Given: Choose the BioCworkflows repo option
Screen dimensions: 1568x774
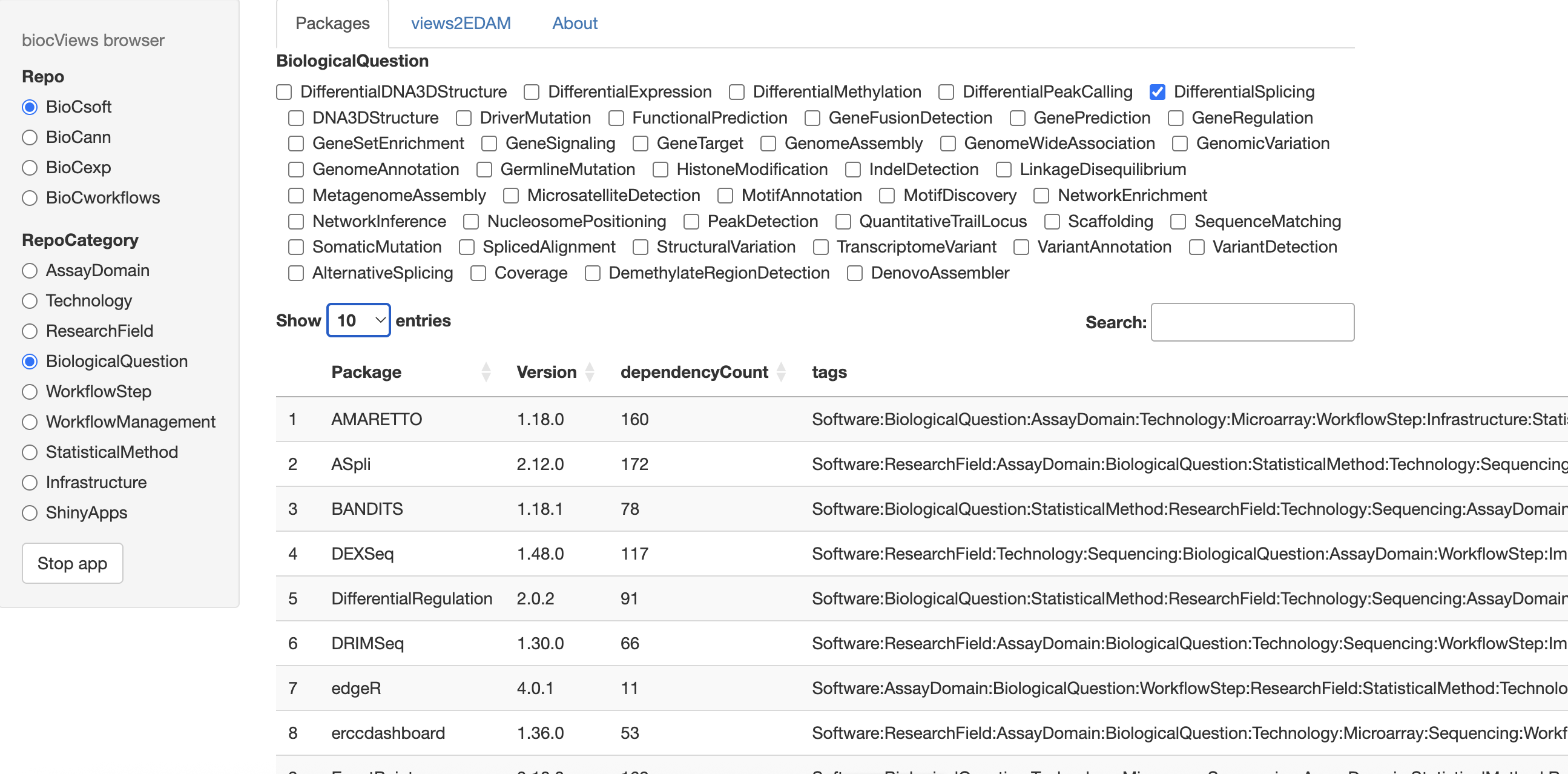Looking at the screenshot, I should (30, 198).
